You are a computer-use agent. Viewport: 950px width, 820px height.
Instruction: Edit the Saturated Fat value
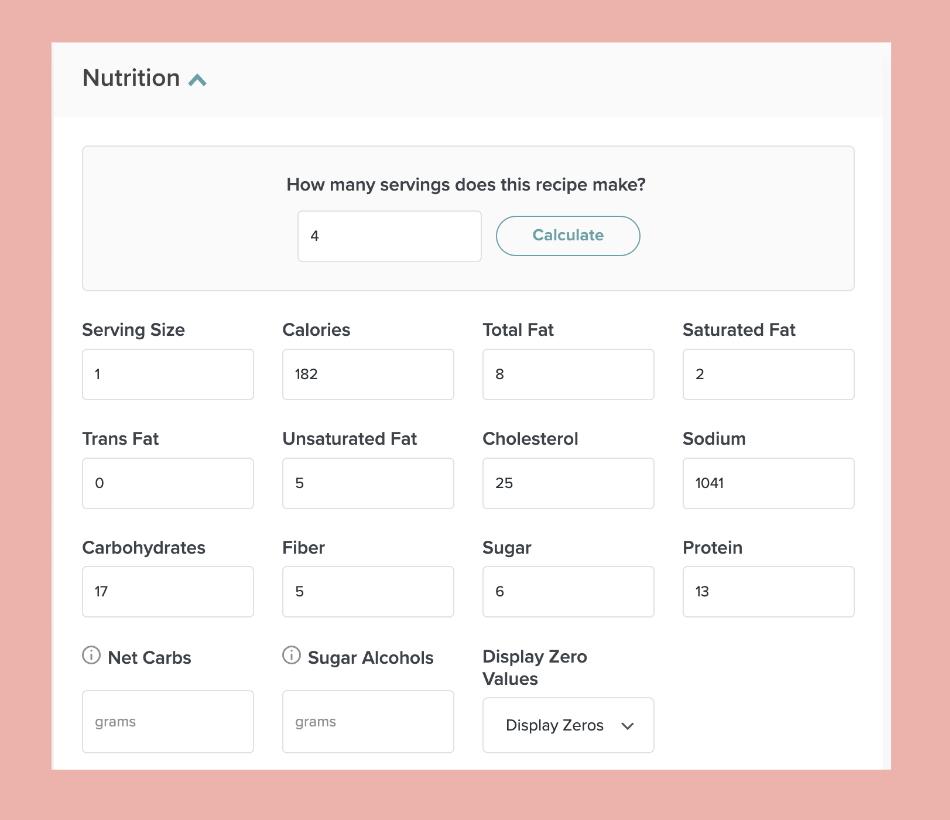pos(768,374)
